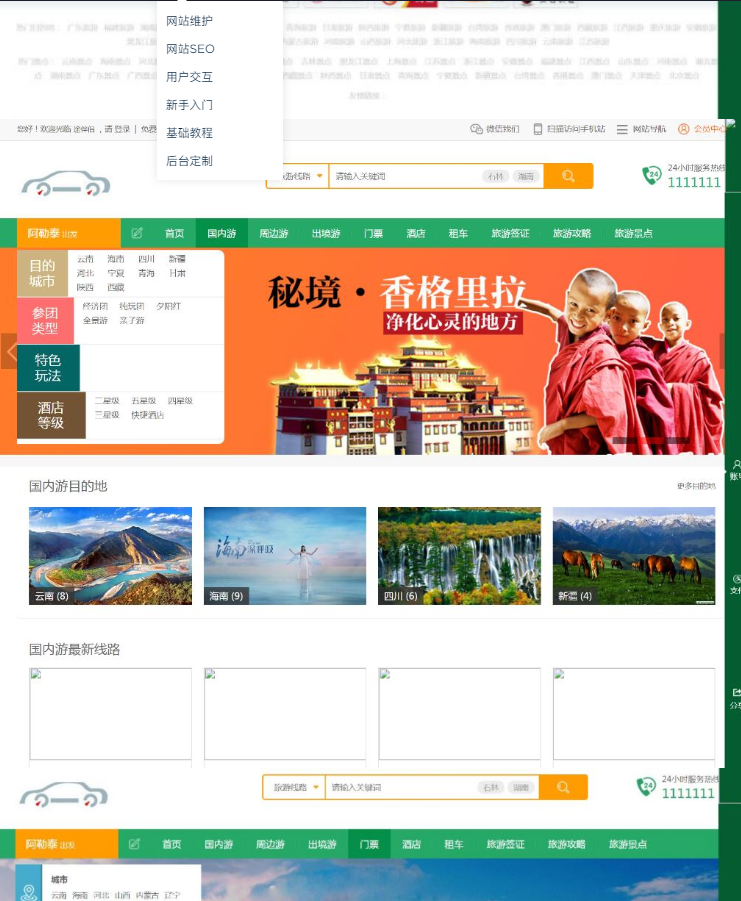Select 网站SEO from the open dropdown menu
Viewport: 741px width, 901px height.
pyautogui.click(x=190, y=49)
